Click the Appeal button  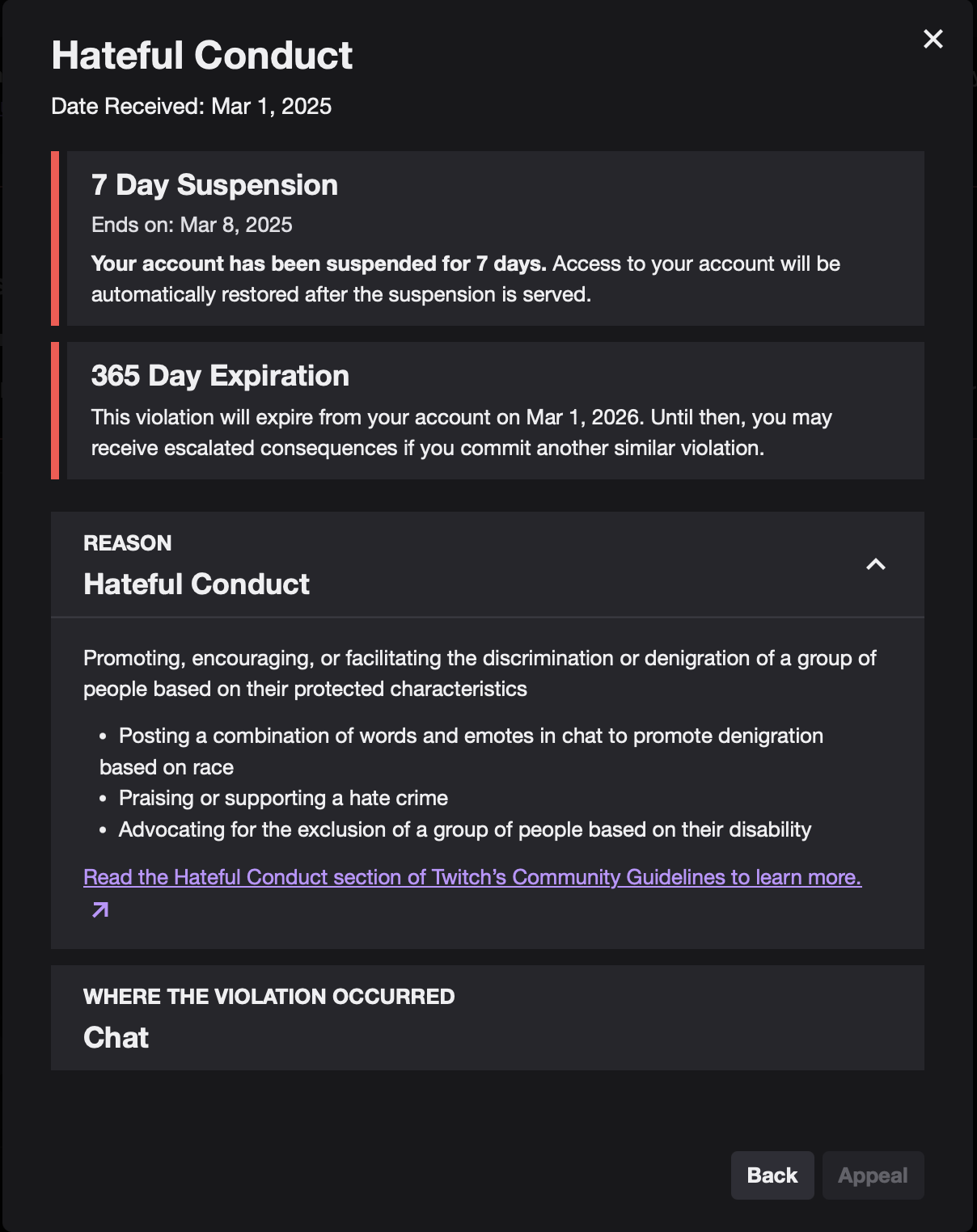(873, 1175)
